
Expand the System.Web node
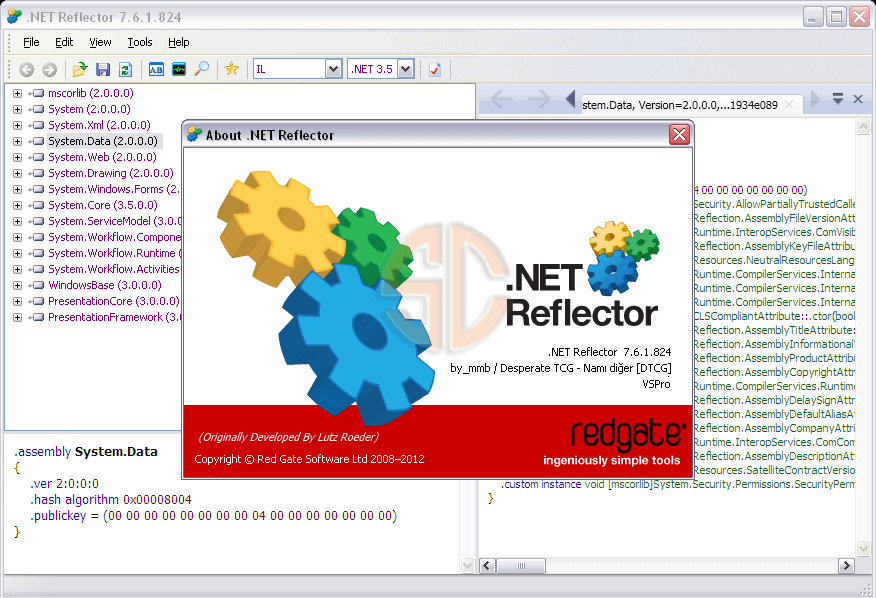tap(17, 158)
